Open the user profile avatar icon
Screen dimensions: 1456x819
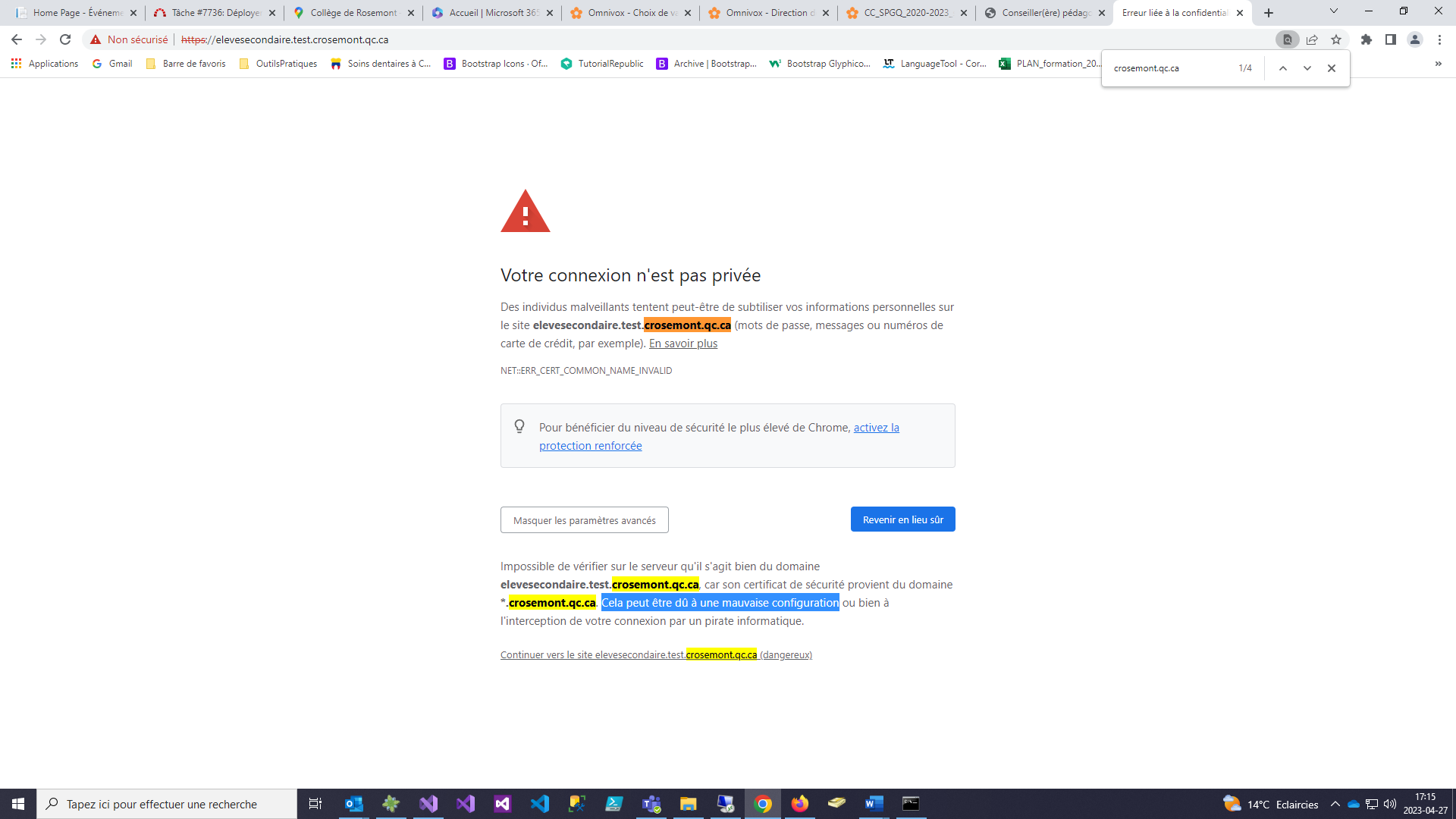tap(1415, 39)
